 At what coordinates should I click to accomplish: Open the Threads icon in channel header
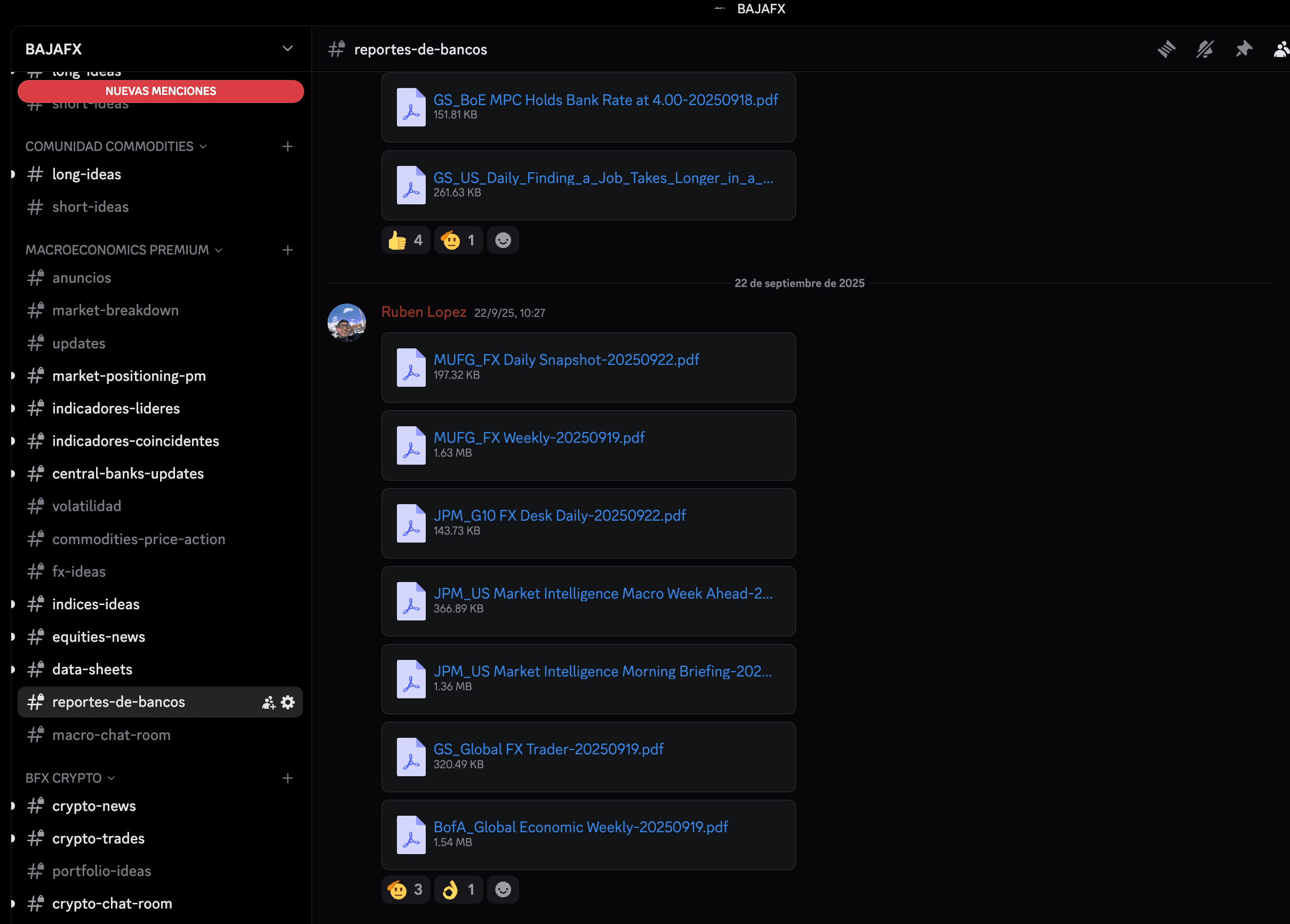tap(1166, 50)
